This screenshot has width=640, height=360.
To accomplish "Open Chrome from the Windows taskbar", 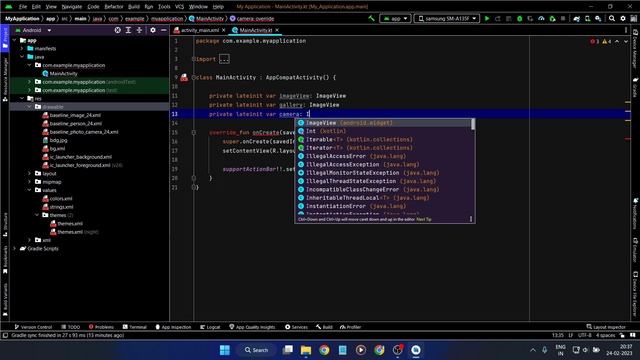I will point(324,350).
